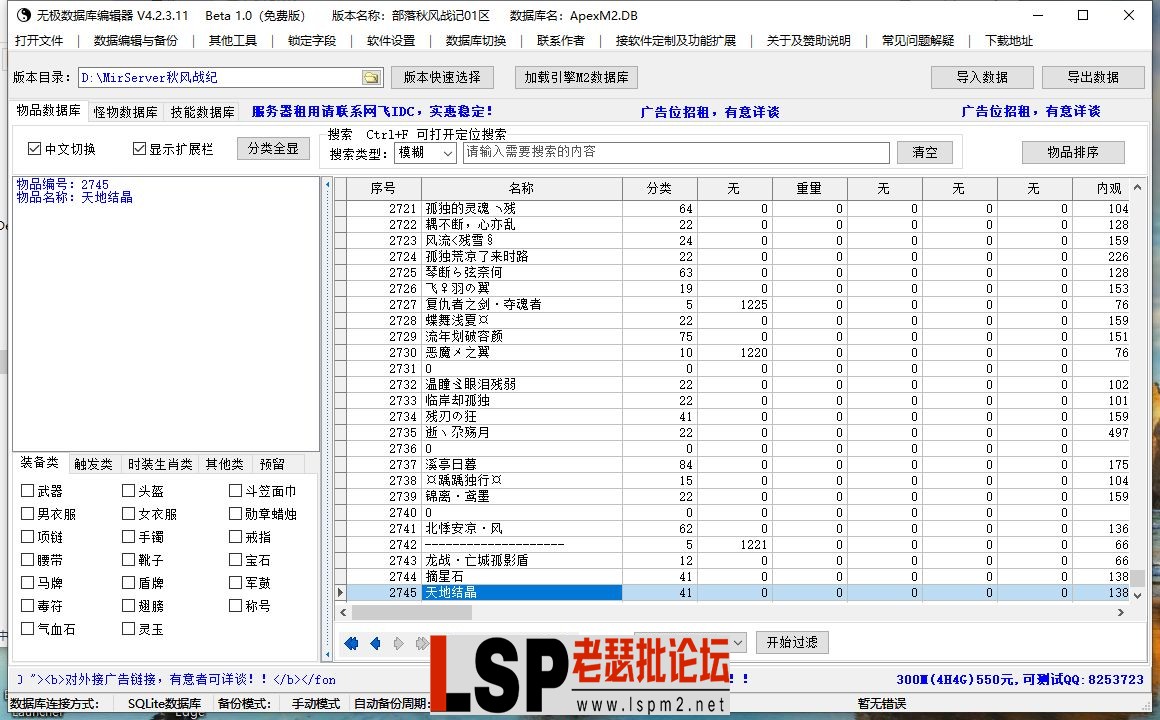Screen dimensions: 1160x720
Task: Open the 数据库切换 menu
Action: [x=476, y=41]
